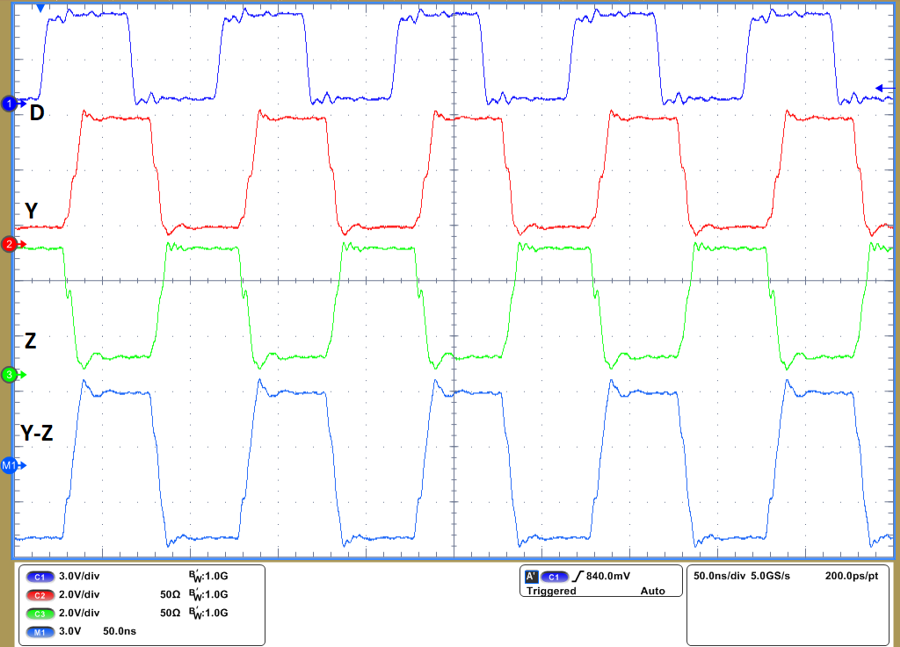Click the trigger level arrow on right edge
The image size is (900, 647).
point(881,89)
